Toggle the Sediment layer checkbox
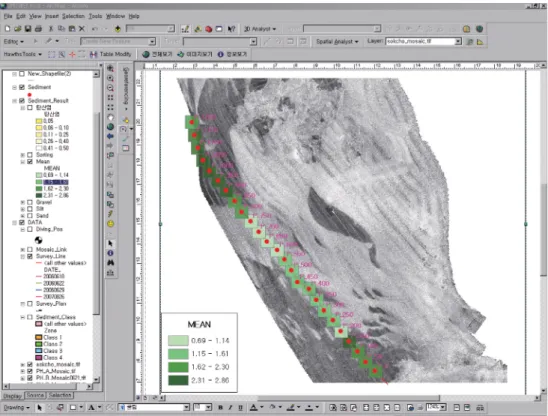 [22, 87]
